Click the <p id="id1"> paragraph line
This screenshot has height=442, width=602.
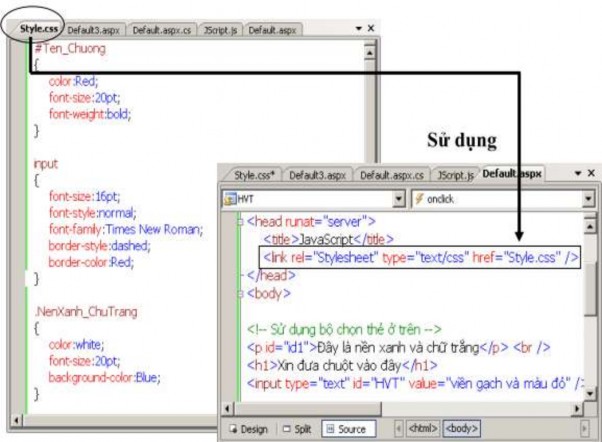pos(399,348)
